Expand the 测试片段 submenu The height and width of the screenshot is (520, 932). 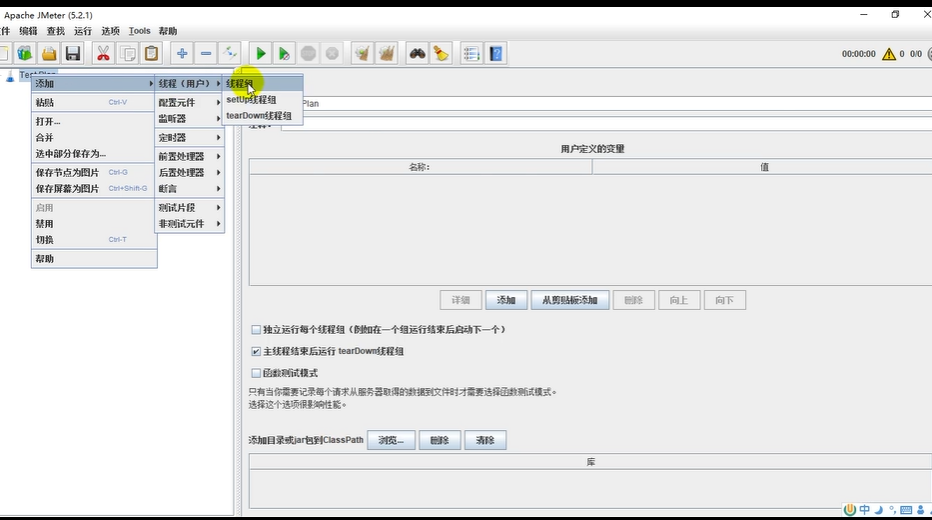tap(190, 207)
